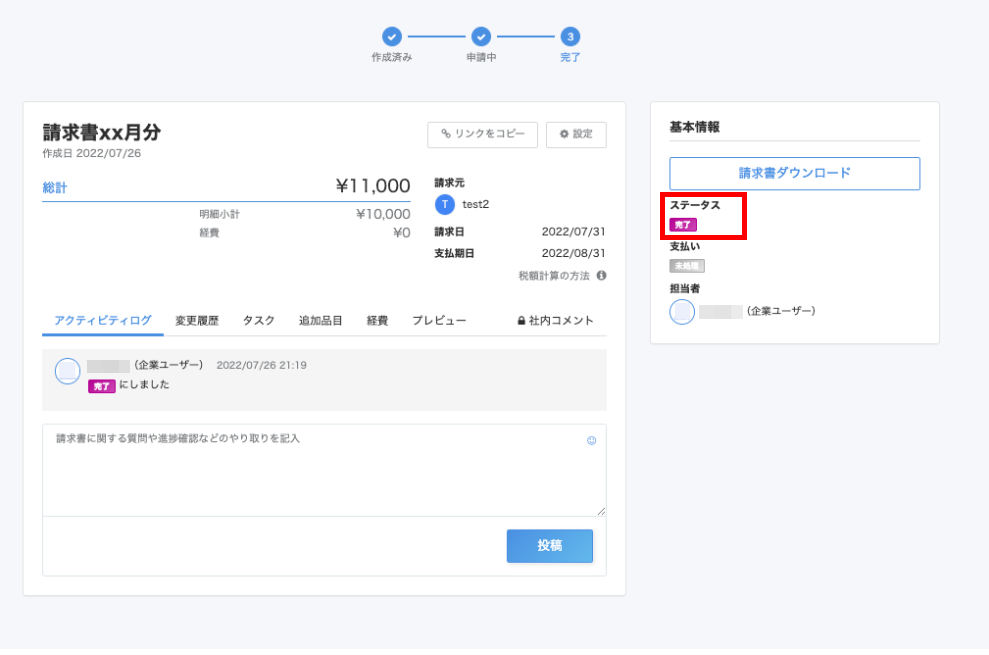Screen dimensions: 989x655
Task: Click the 総計 label
Action: pos(55,187)
